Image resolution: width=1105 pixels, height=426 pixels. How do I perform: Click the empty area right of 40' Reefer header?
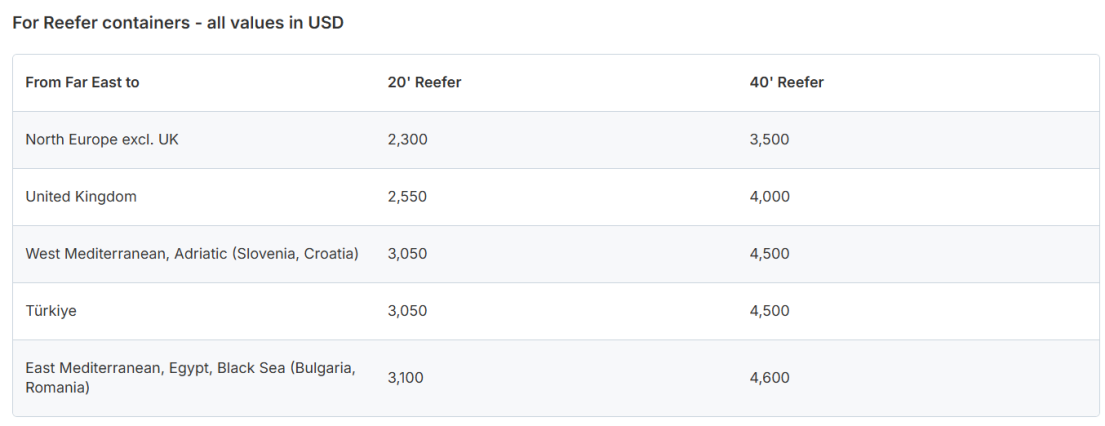(962, 83)
